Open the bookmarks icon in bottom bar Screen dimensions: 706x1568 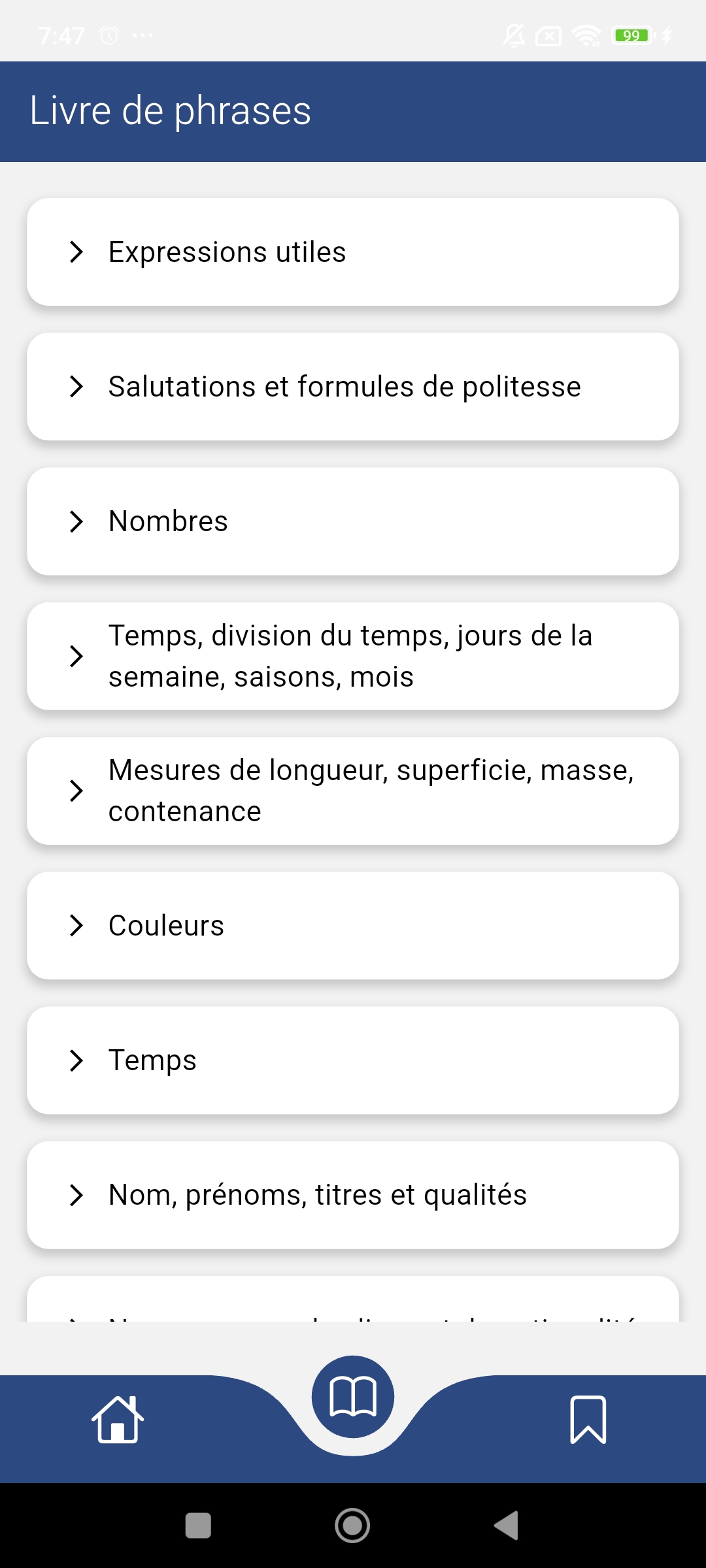[588, 1419]
